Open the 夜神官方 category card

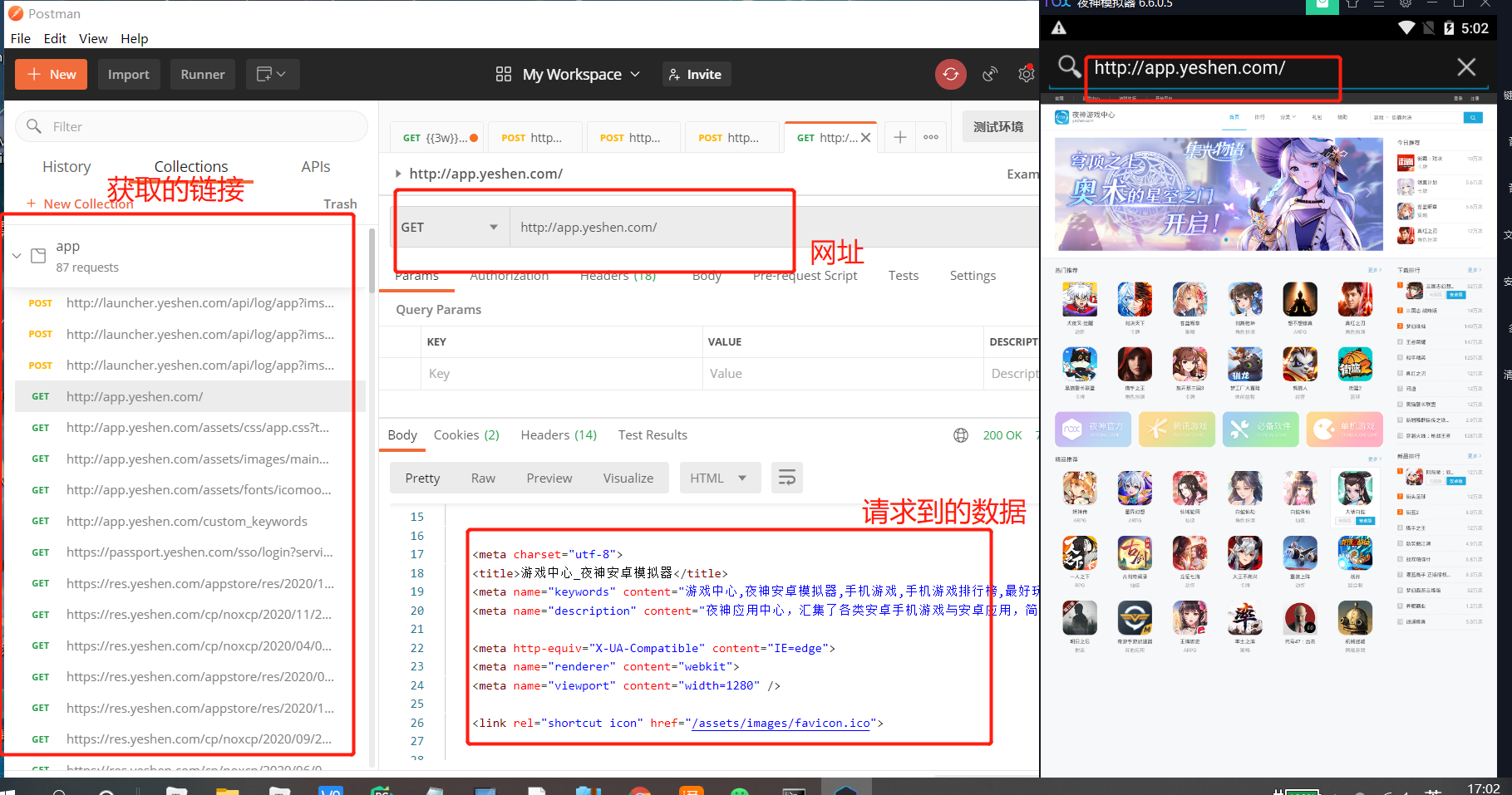pyautogui.click(x=1093, y=429)
